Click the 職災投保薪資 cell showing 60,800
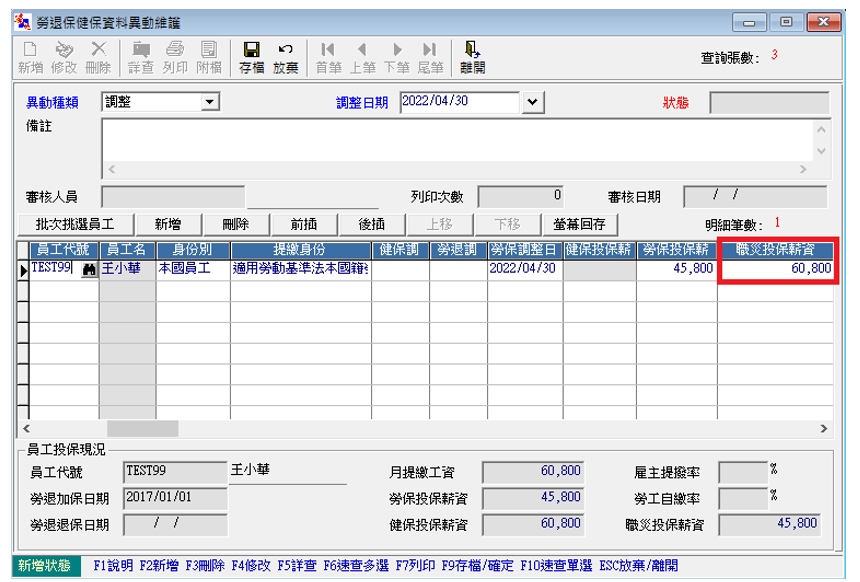The width and height of the screenshot is (860, 582). tap(775, 269)
